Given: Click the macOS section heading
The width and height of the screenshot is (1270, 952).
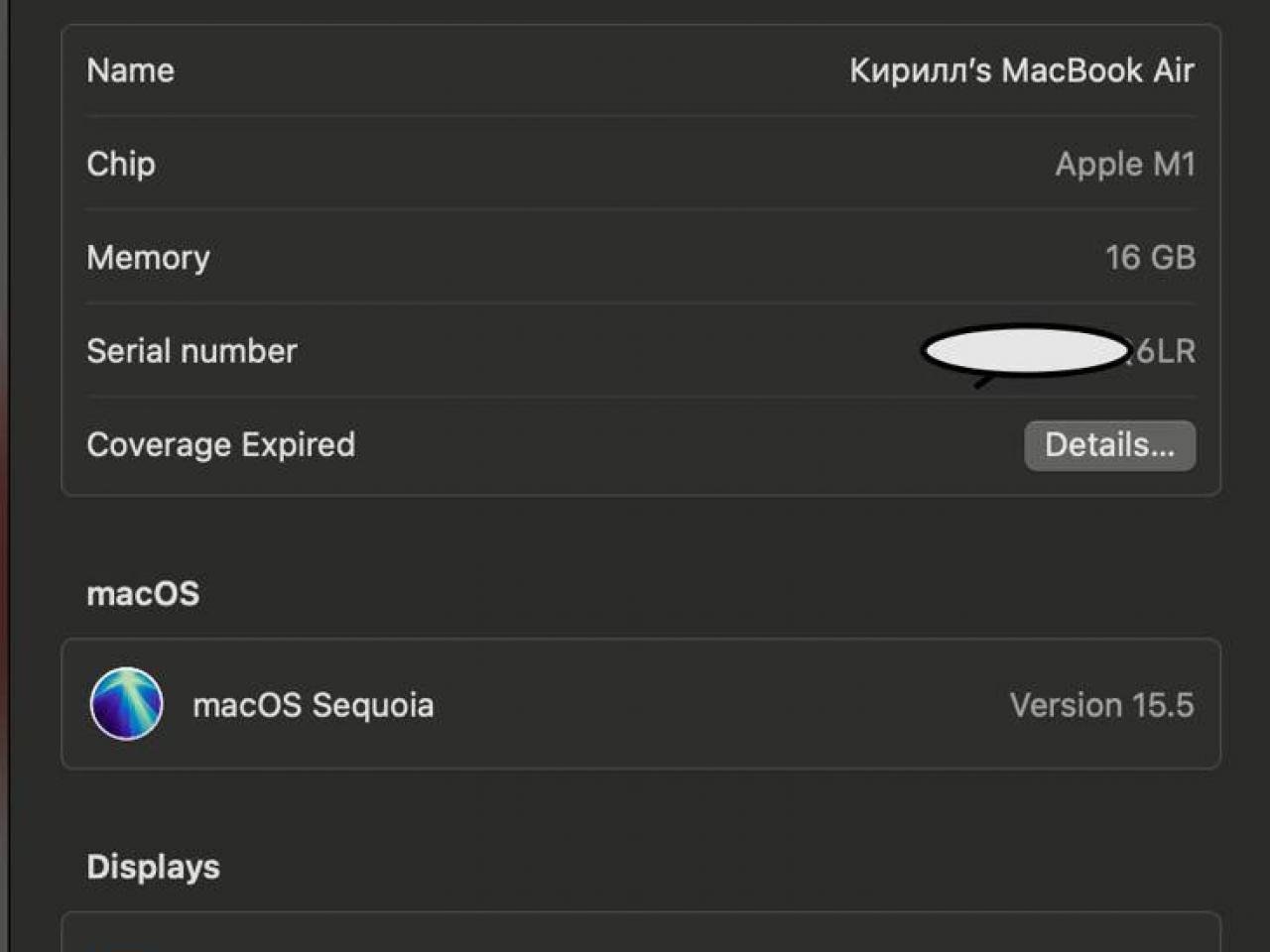Looking at the screenshot, I should (143, 594).
